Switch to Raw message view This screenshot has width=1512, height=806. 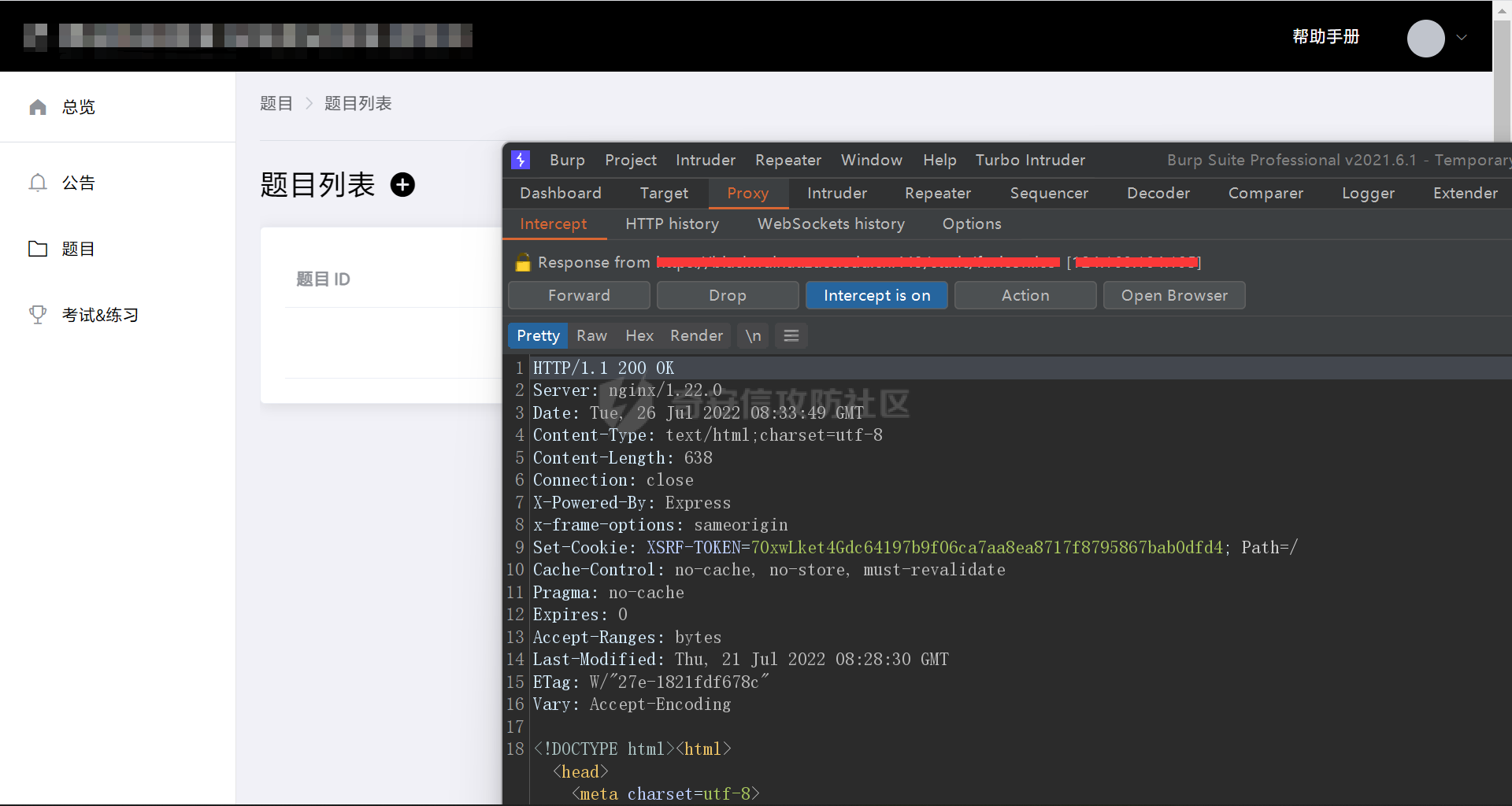point(591,336)
